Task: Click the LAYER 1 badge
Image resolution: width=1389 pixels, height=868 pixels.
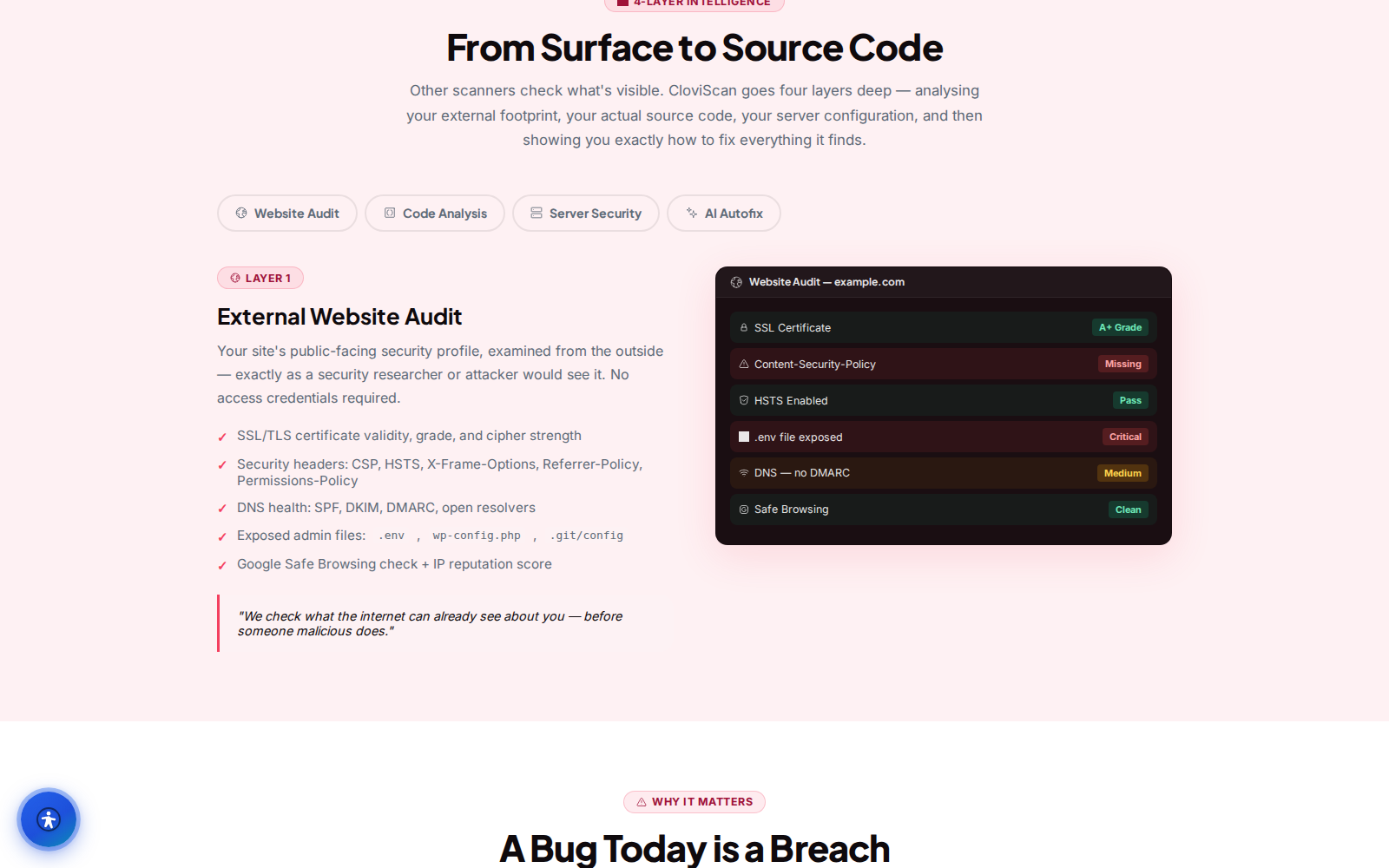Action: point(260,278)
